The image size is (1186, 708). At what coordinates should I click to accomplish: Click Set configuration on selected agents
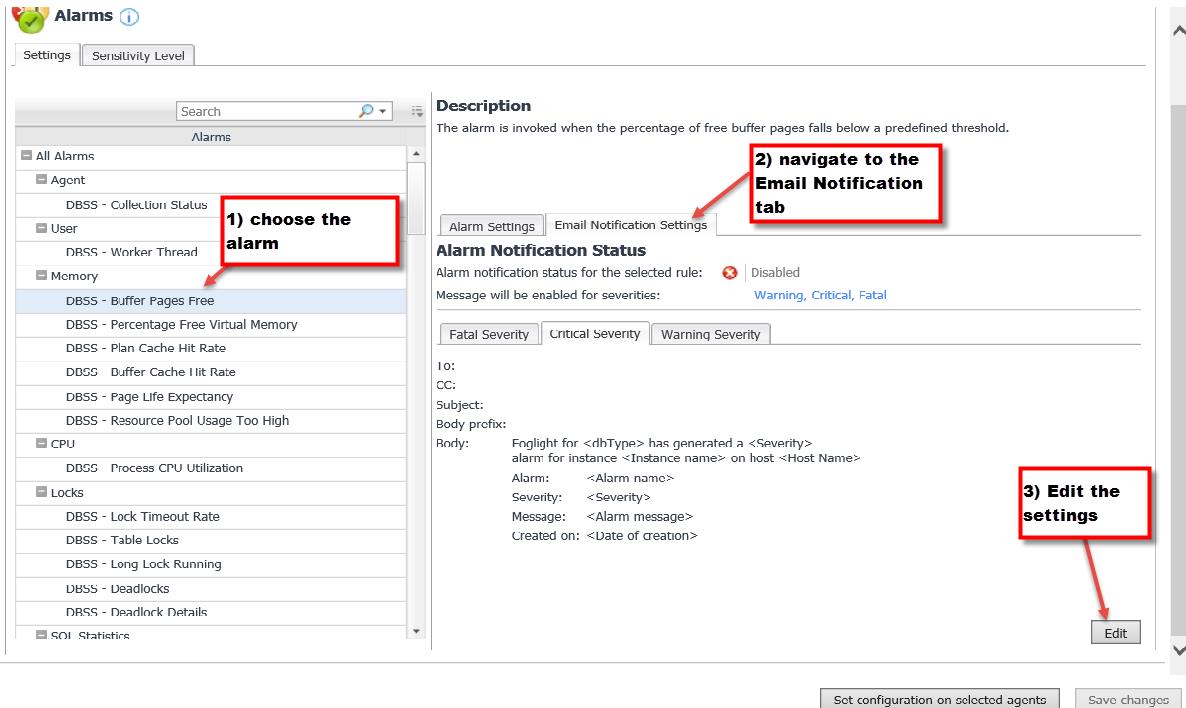click(939, 699)
